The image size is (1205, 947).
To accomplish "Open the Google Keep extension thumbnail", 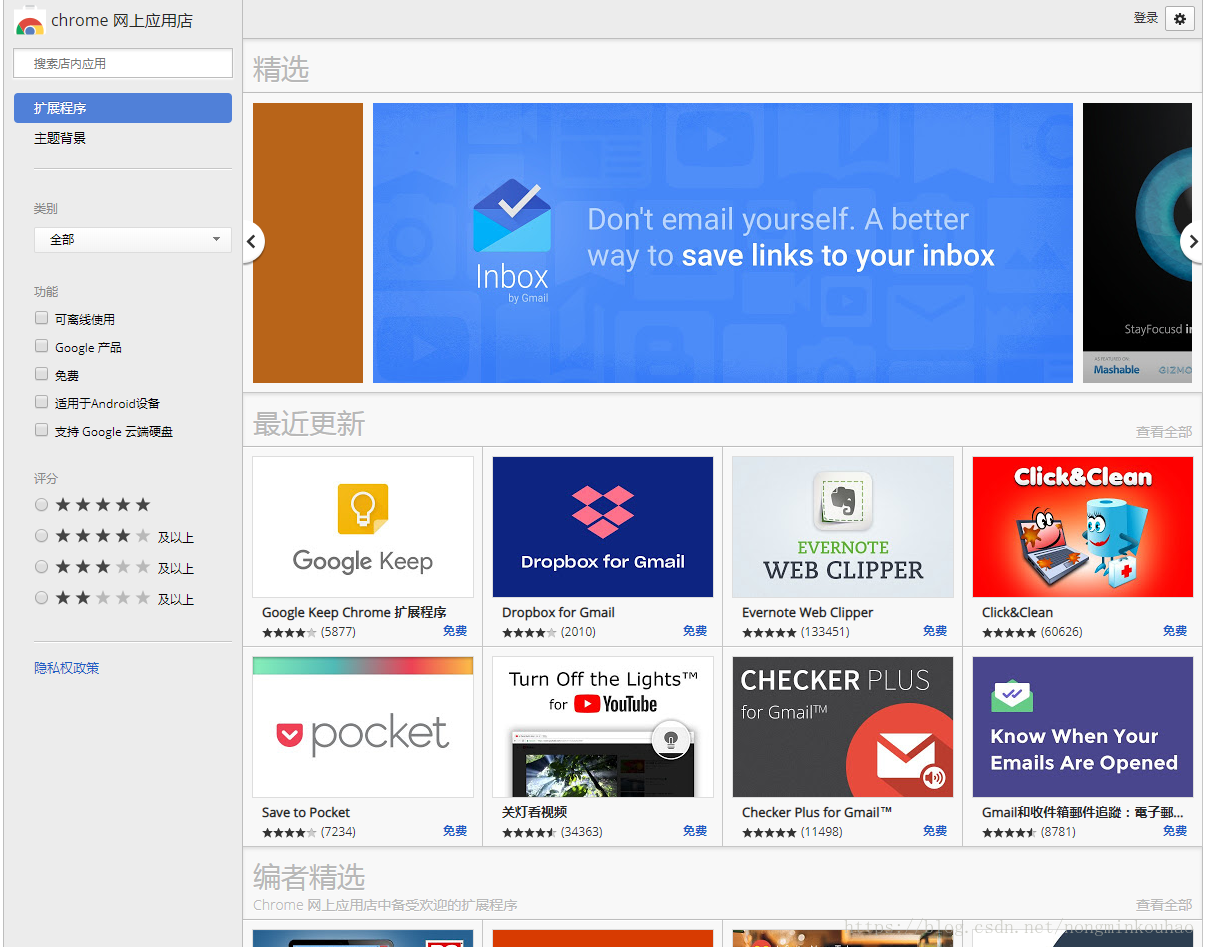I will pyautogui.click(x=363, y=527).
